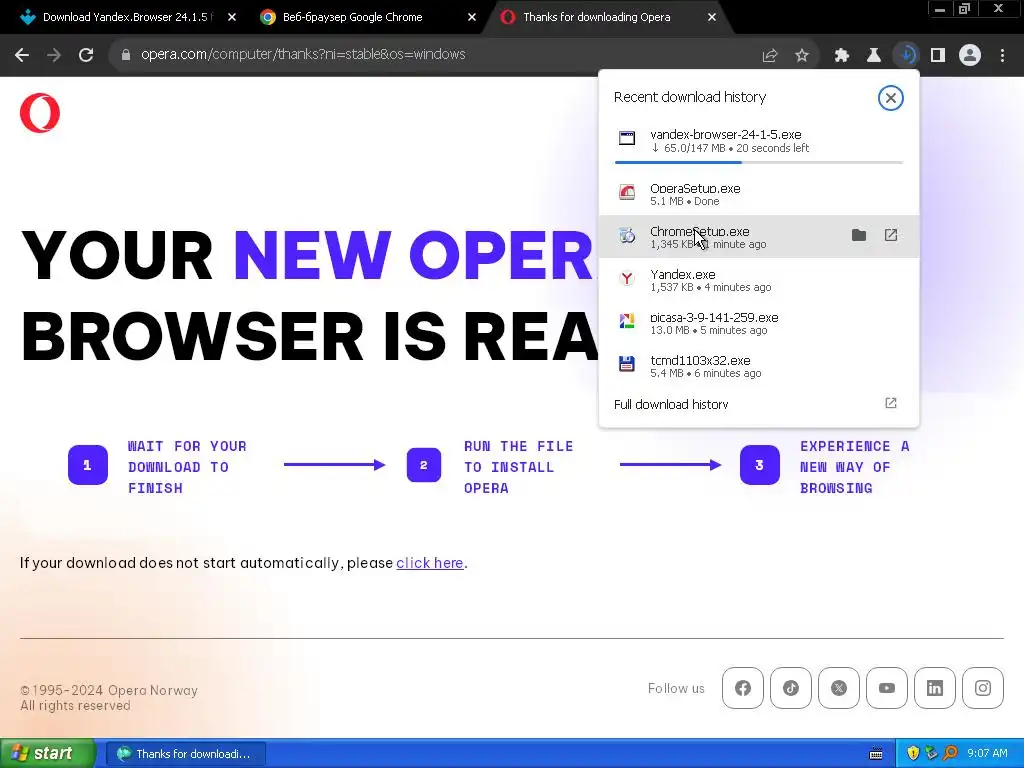Click the keyboard icon in the taskbar
Image resolution: width=1024 pixels, height=768 pixels.
876,754
